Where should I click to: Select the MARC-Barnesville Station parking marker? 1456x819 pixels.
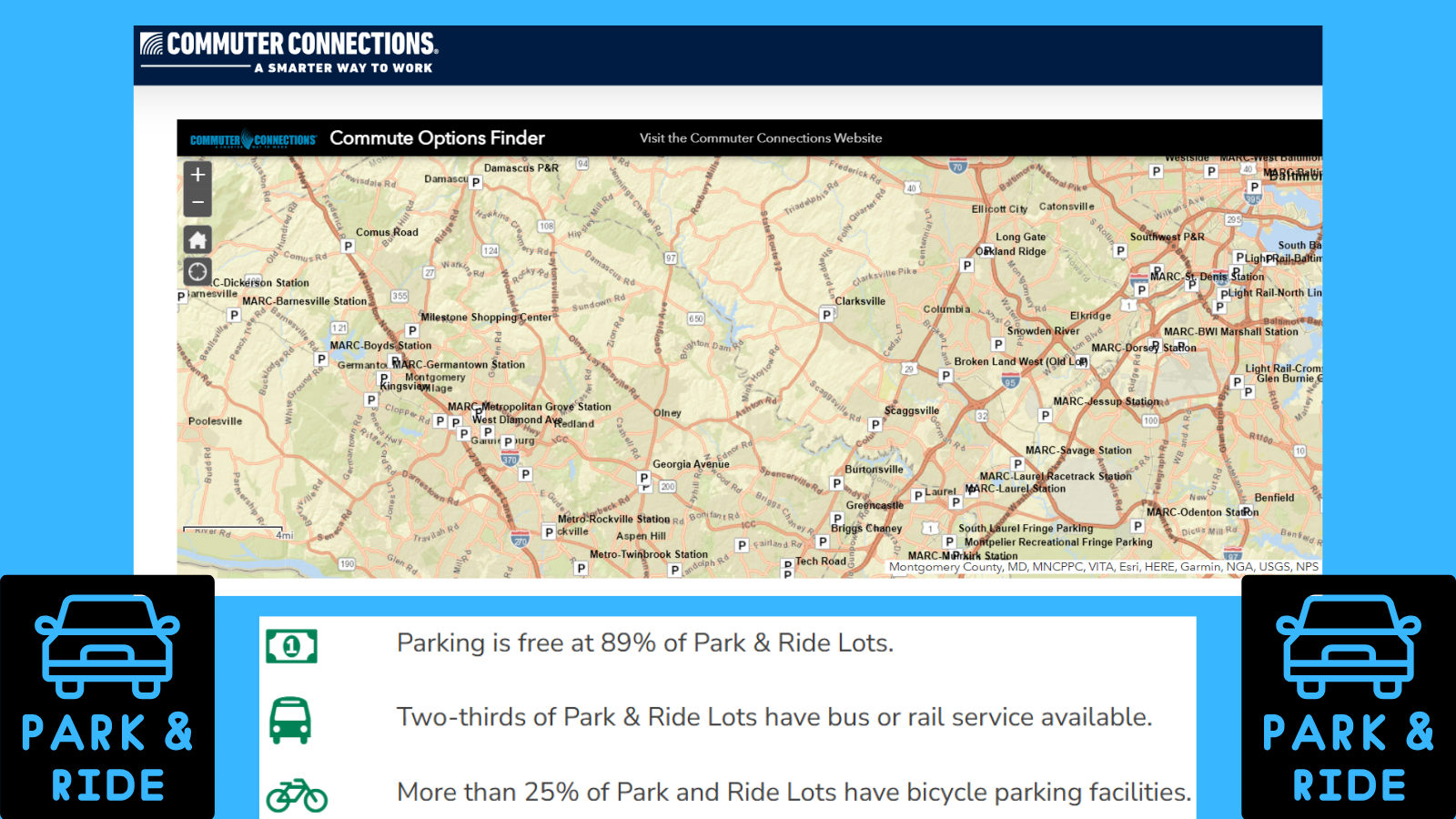click(x=234, y=316)
